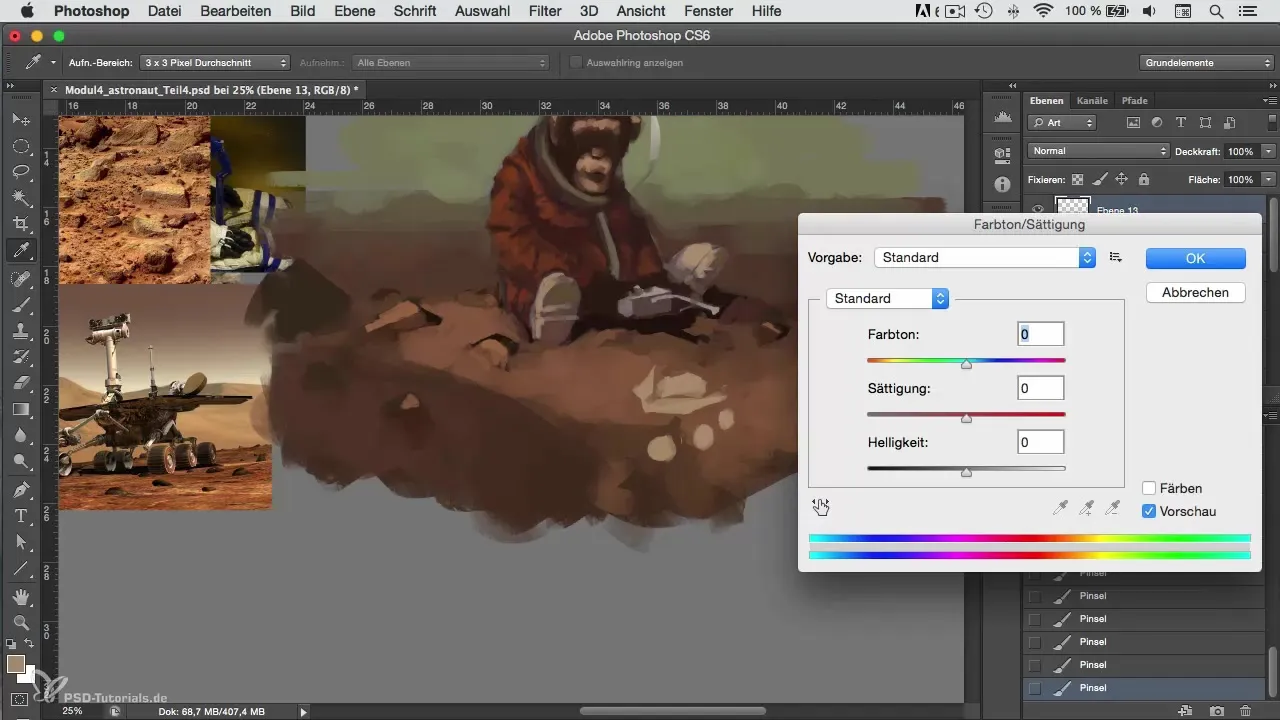Open the Ebene menu
The height and width of the screenshot is (720, 1280).
pyautogui.click(x=354, y=11)
